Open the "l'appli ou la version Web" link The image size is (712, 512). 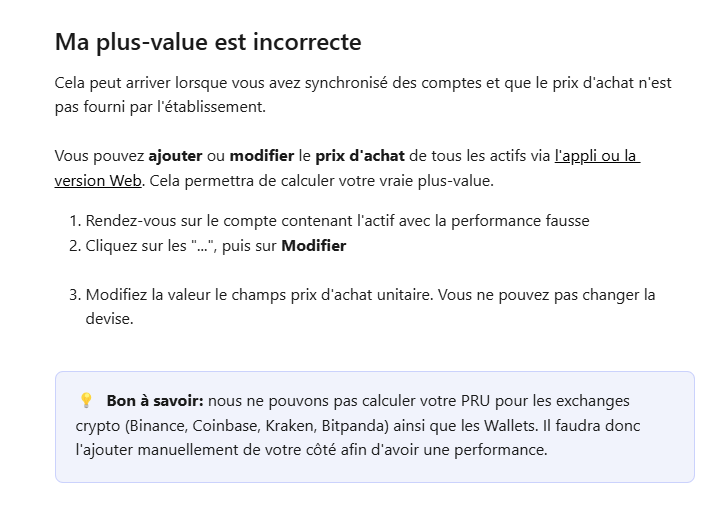596,157
